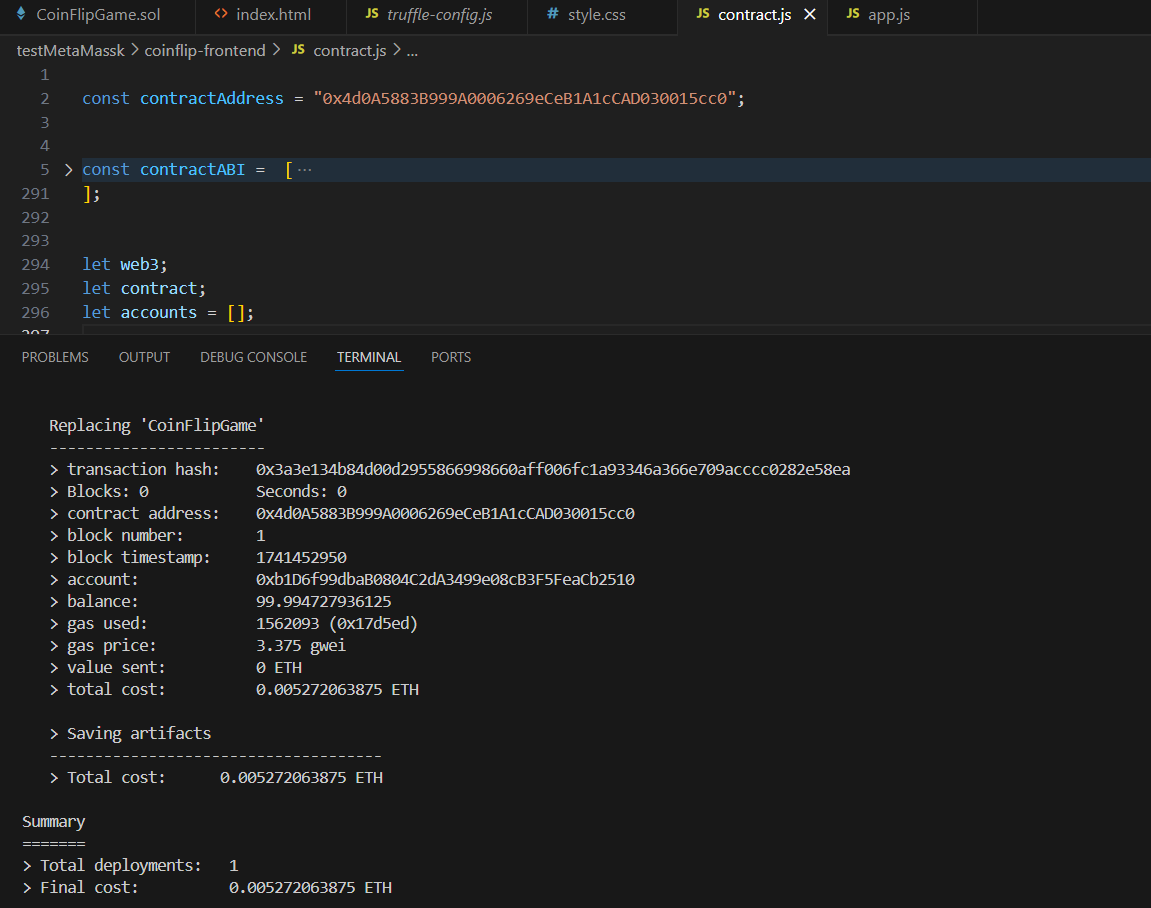The width and height of the screenshot is (1151, 908).
Task: Click the JS icon on truffle-config.js tab
Action: pyautogui.click(x=372, y=15)
